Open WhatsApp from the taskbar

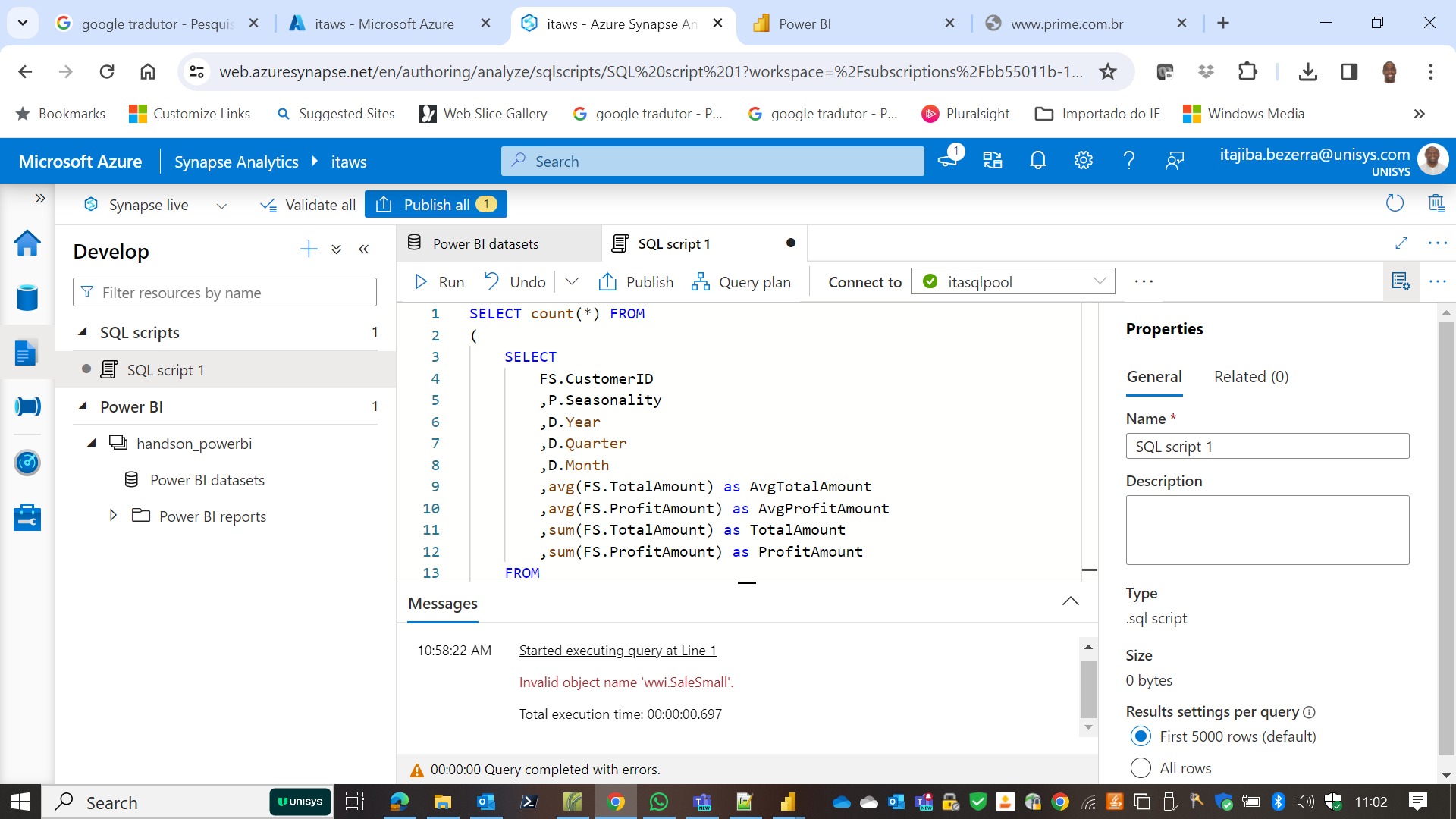coord(659,802)
